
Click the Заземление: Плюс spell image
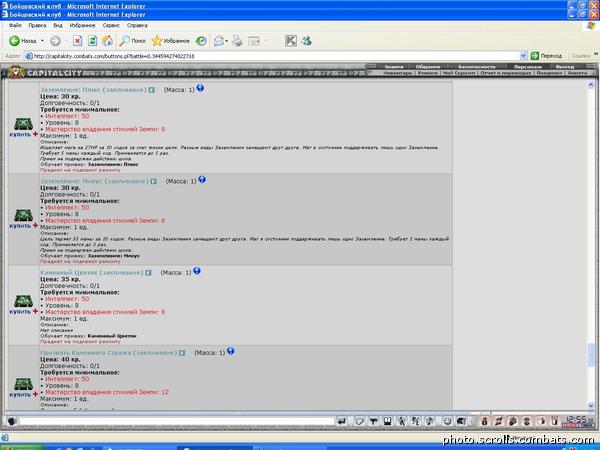pyautogui.click(x=23, y=124)
